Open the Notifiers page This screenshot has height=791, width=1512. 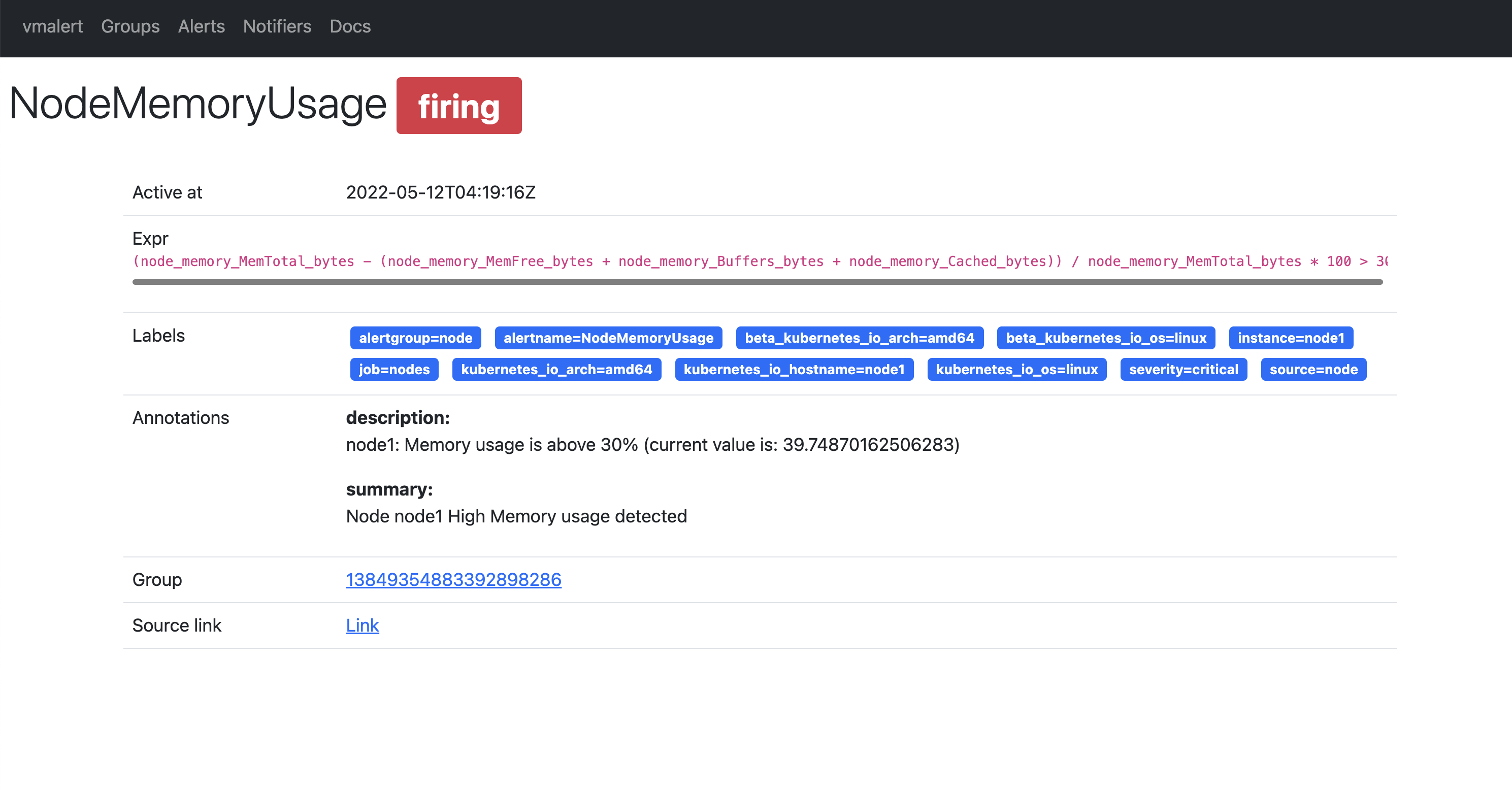pos(277,26)
